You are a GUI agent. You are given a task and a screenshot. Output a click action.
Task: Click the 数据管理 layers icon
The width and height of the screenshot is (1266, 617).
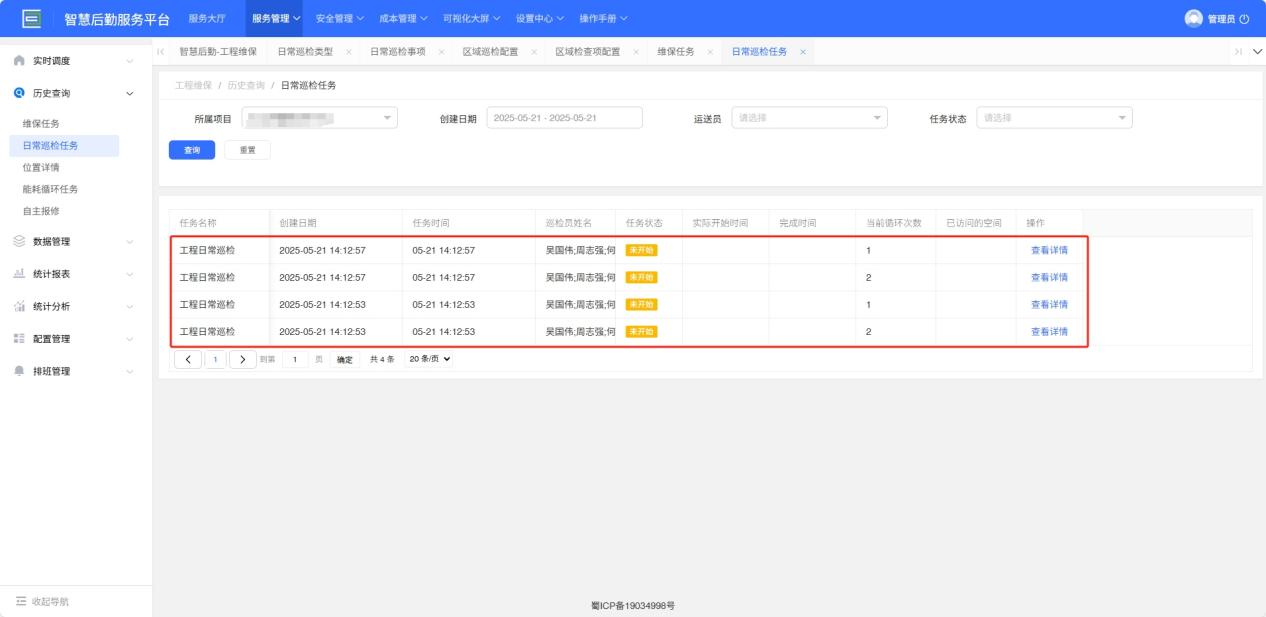(x=20, y=241)
